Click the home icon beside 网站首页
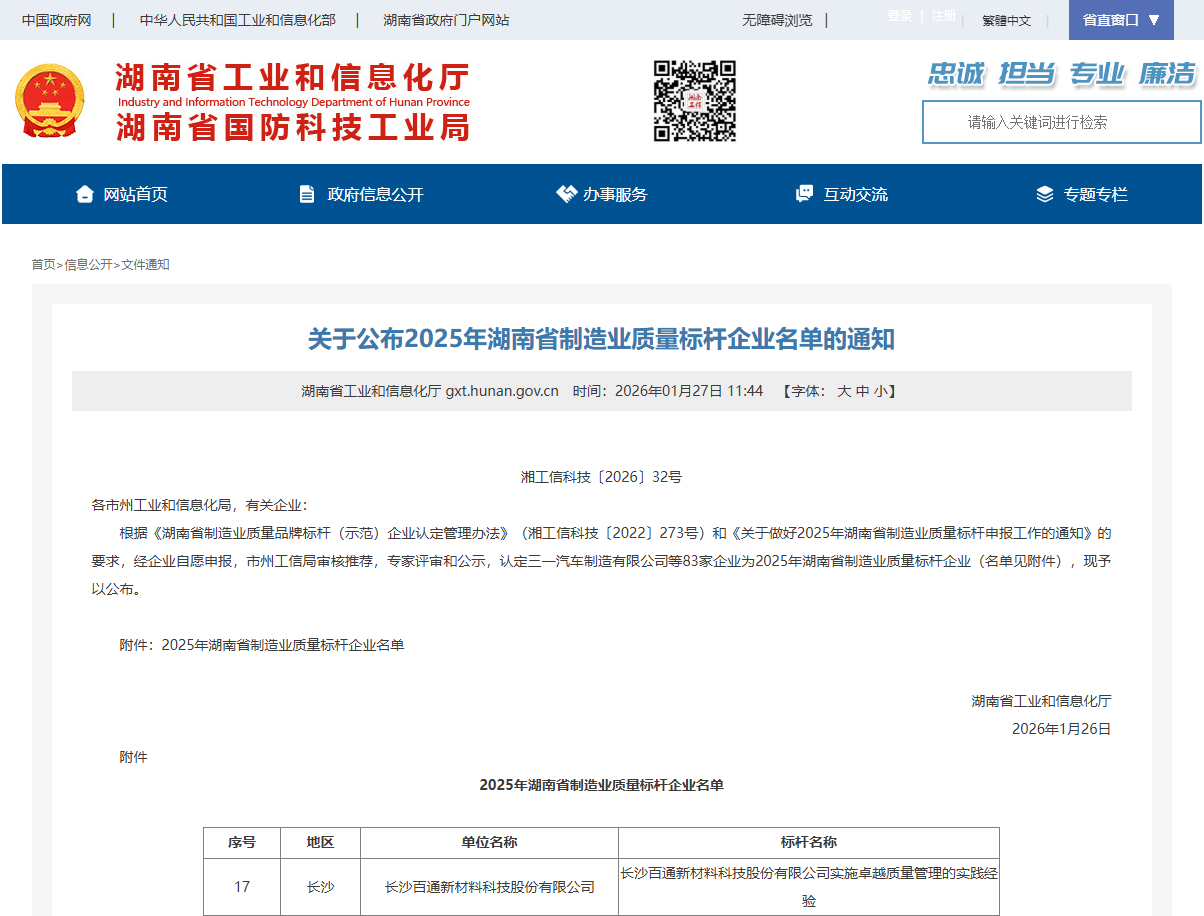Screen dimensions: 1204x916 [x=85, y=194]
